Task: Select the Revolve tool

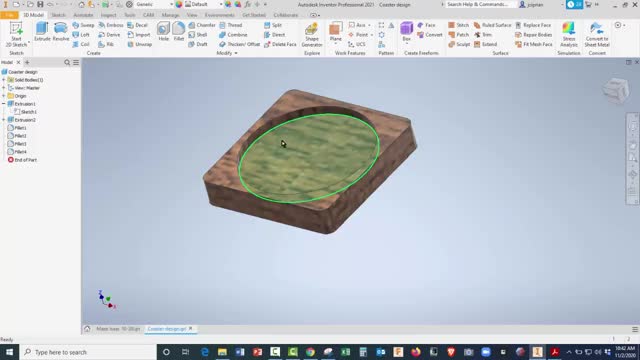Action: point(60,31)
